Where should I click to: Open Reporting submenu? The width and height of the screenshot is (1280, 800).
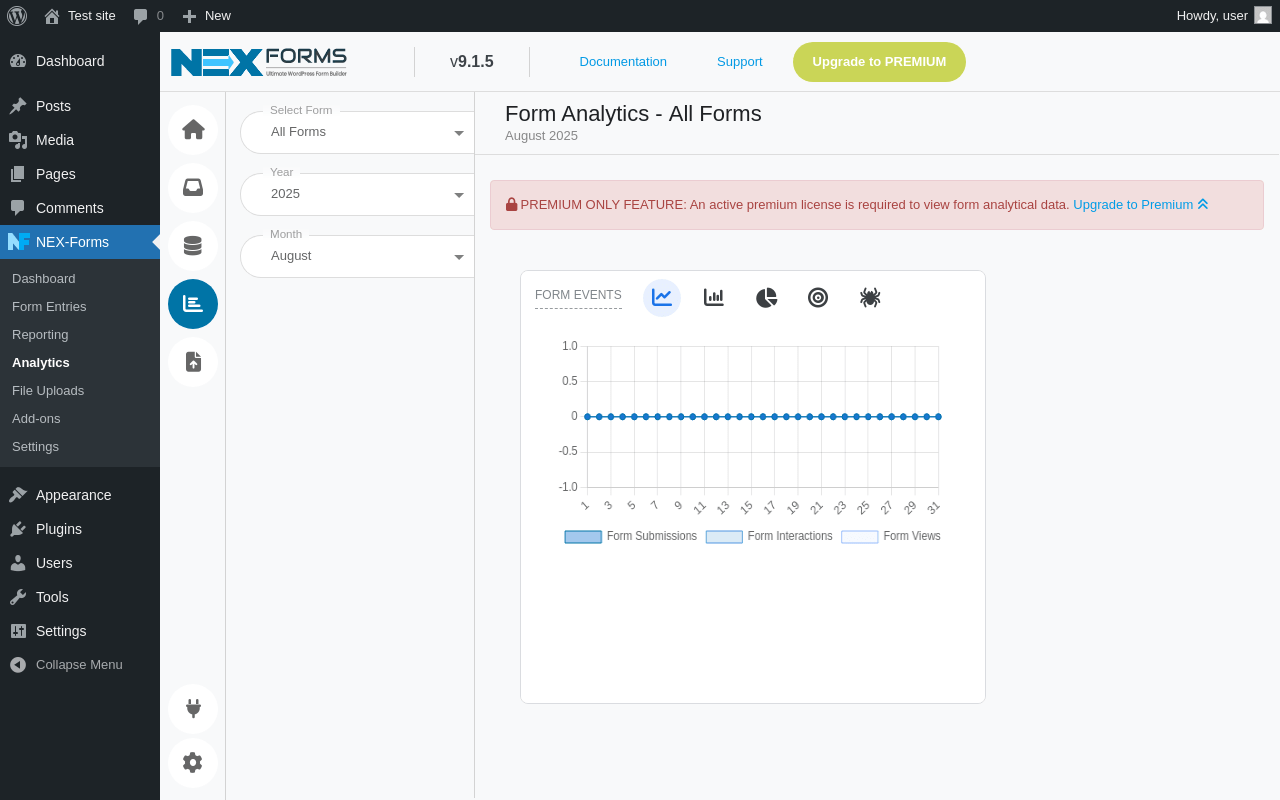[80, 335]
